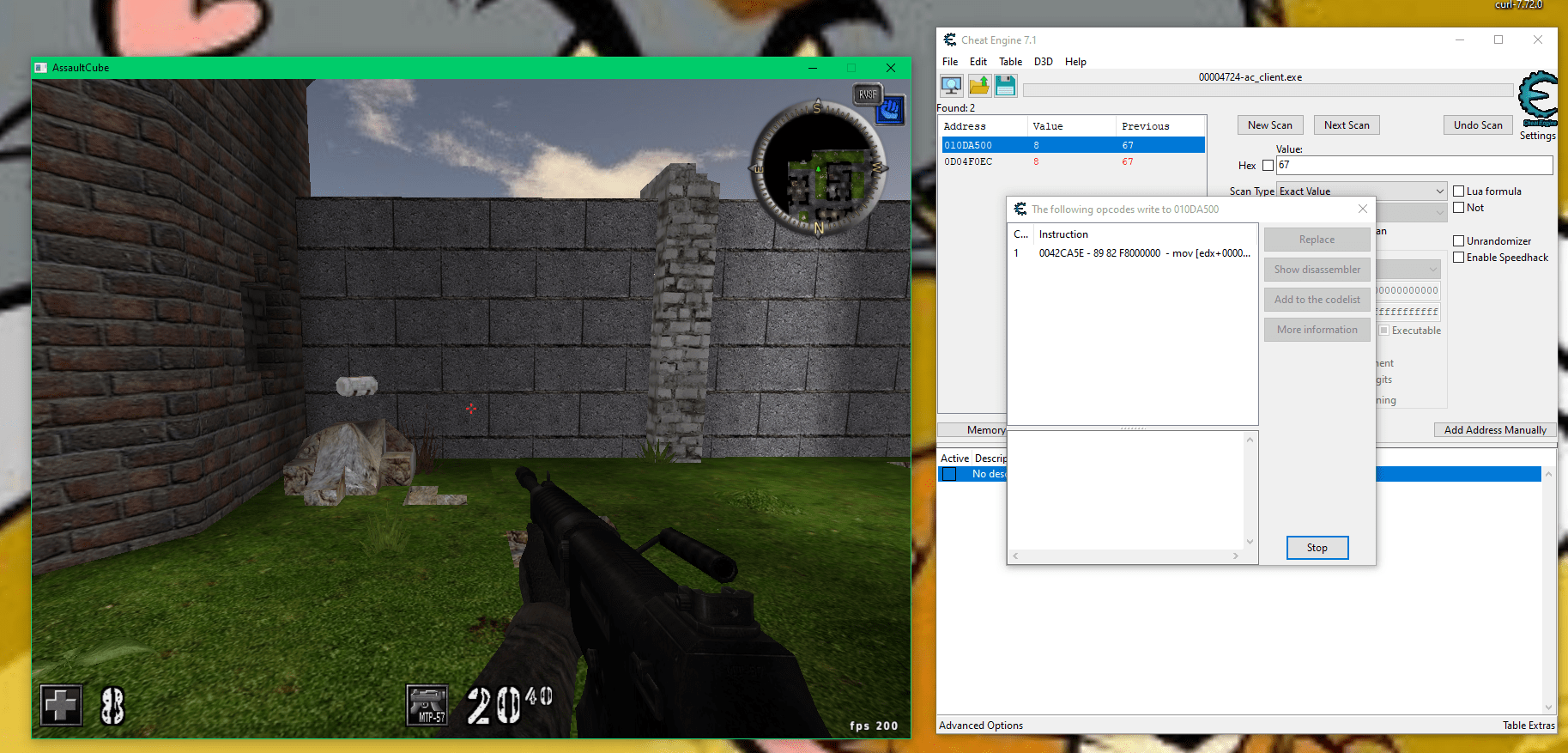Enable the Unrandomizer checkbox
The image size is (1568, 753).
[1458, 241]
